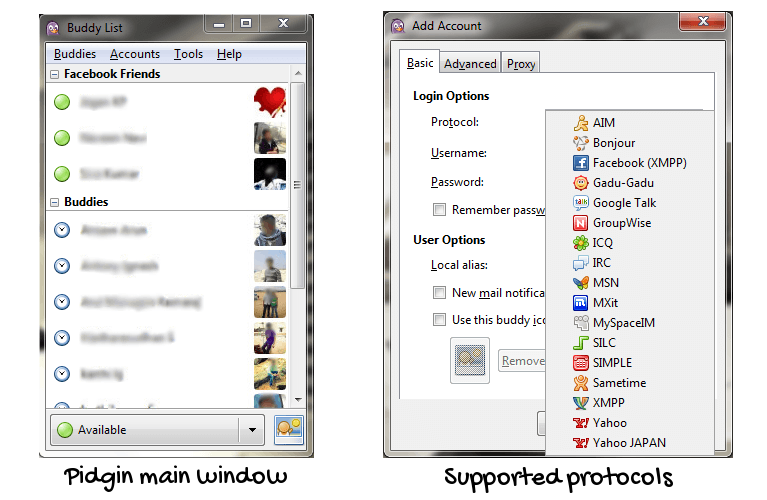Click the Pidgin icon in the Add Account title bar
The width and height of the screenshot is (767, 500).
tap(398, 26)
